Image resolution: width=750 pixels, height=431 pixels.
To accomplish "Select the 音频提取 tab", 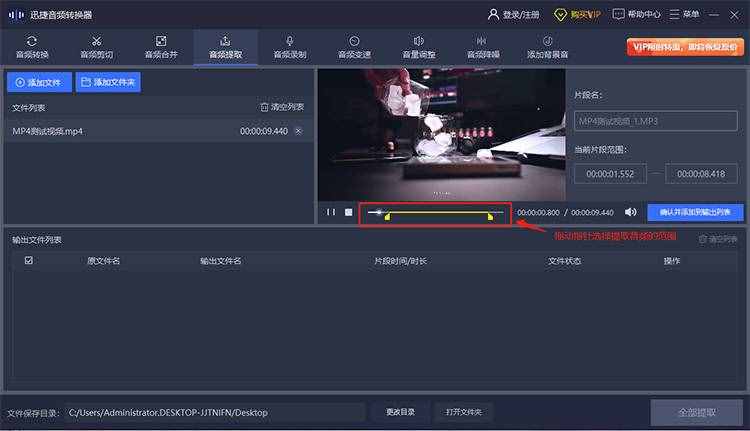I will 226,47.
